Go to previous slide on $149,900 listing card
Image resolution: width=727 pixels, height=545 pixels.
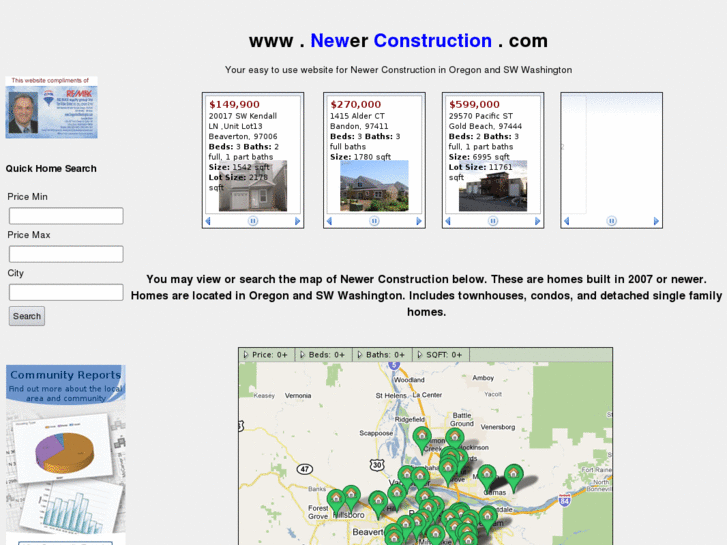[x=208, y=221]
